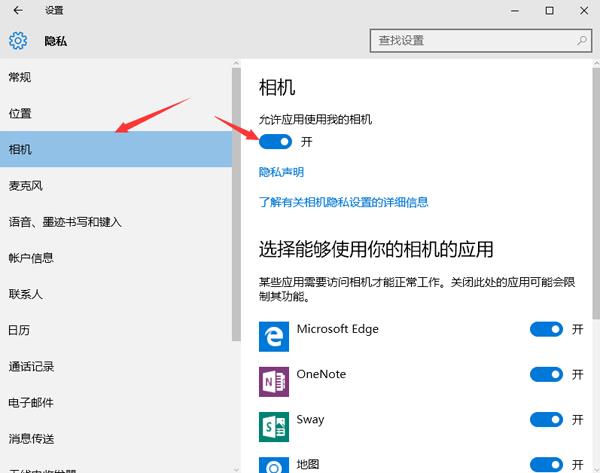This screenshot has width=600, height=473.
Task: Click the search magnifier icon
Action: pos(581,40)
